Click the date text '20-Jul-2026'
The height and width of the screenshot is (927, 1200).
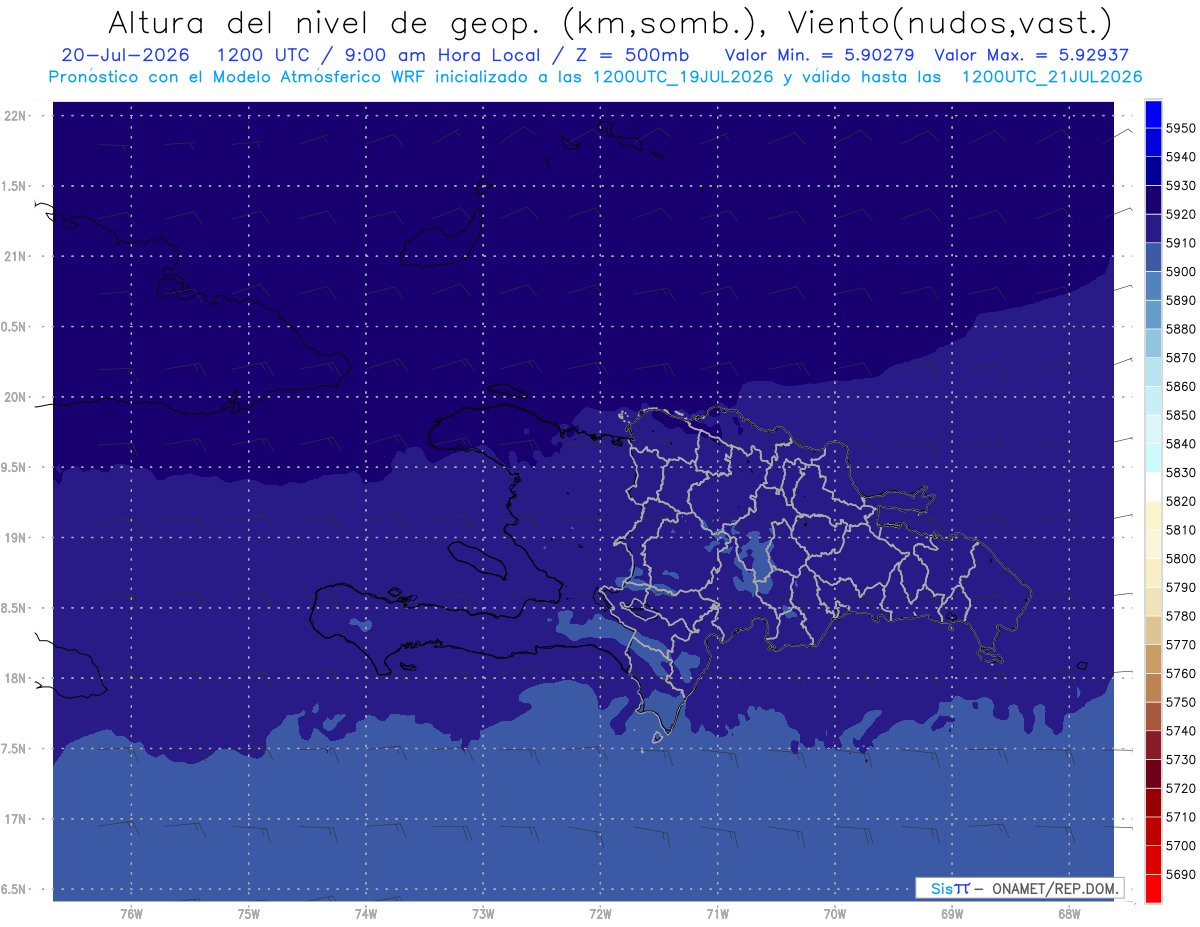(x=125, y=55)
